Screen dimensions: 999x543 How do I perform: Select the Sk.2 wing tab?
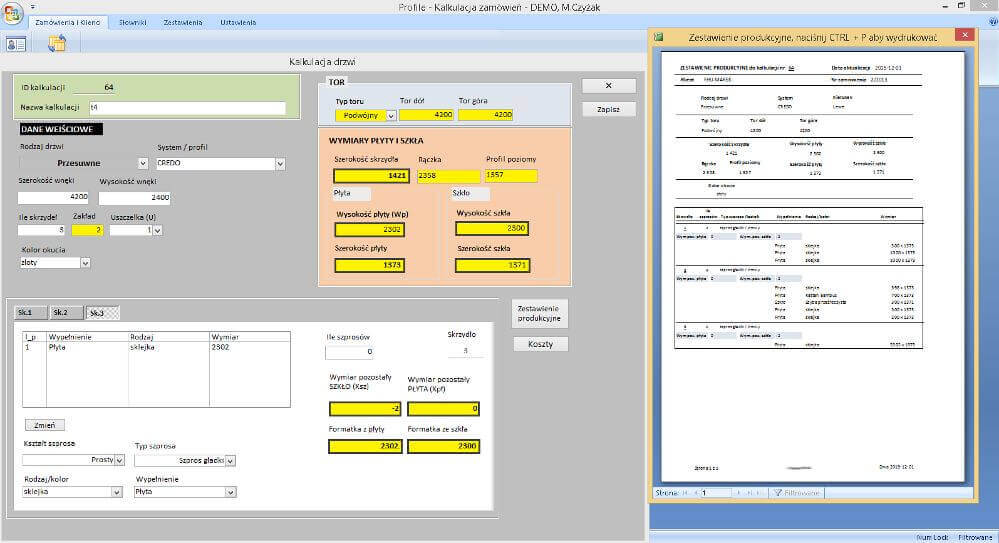click(66, 313)
